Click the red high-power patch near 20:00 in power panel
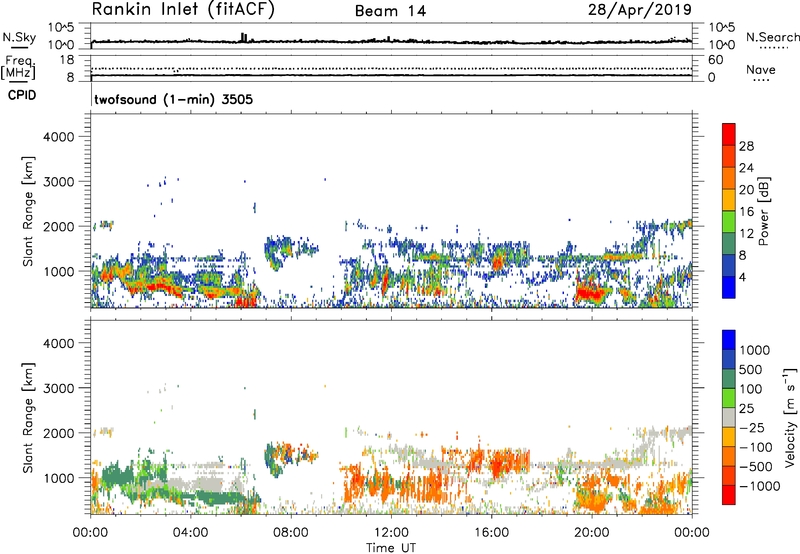This screenshot has height=554, width=800. click(x=592, y=293)
